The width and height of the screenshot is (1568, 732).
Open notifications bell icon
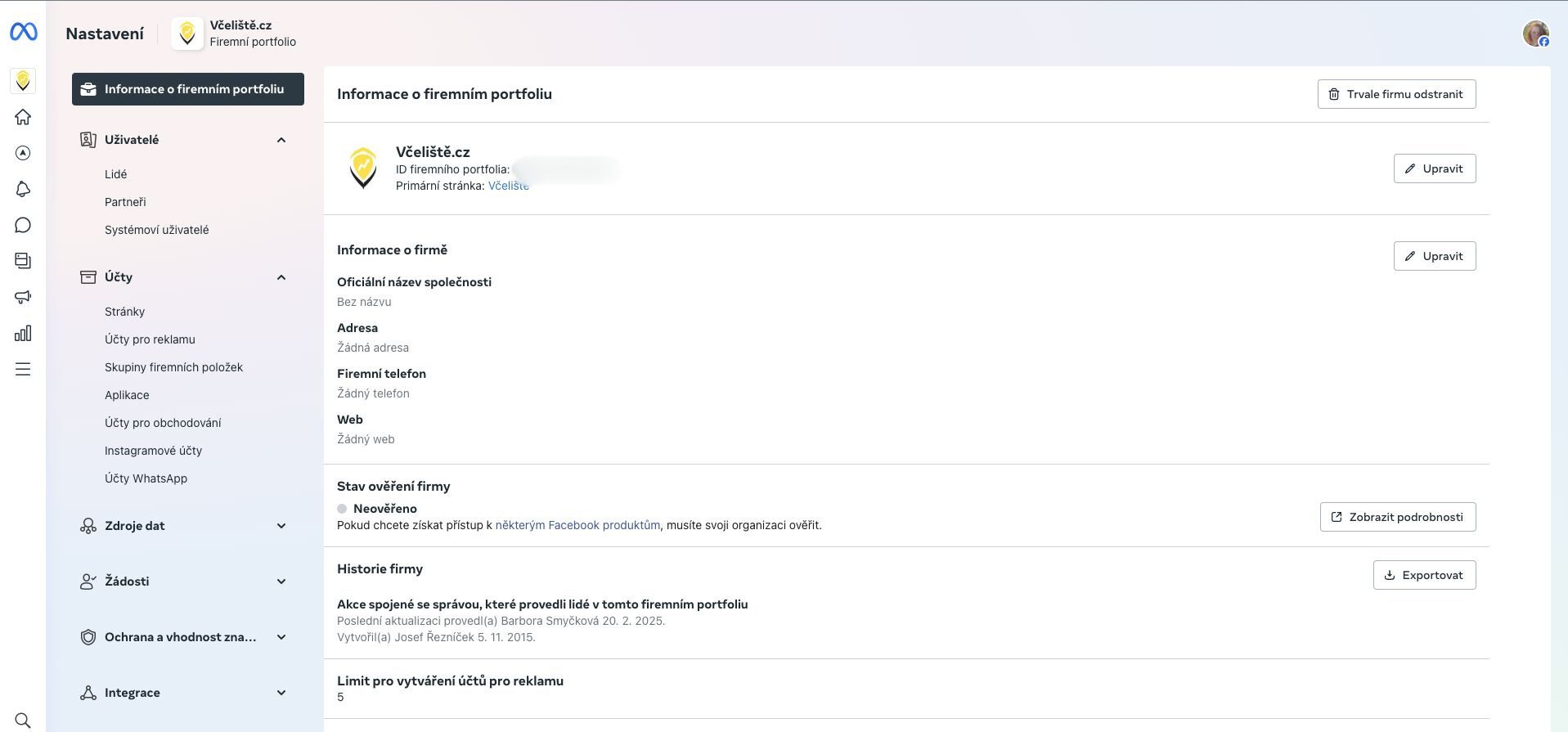23,189
